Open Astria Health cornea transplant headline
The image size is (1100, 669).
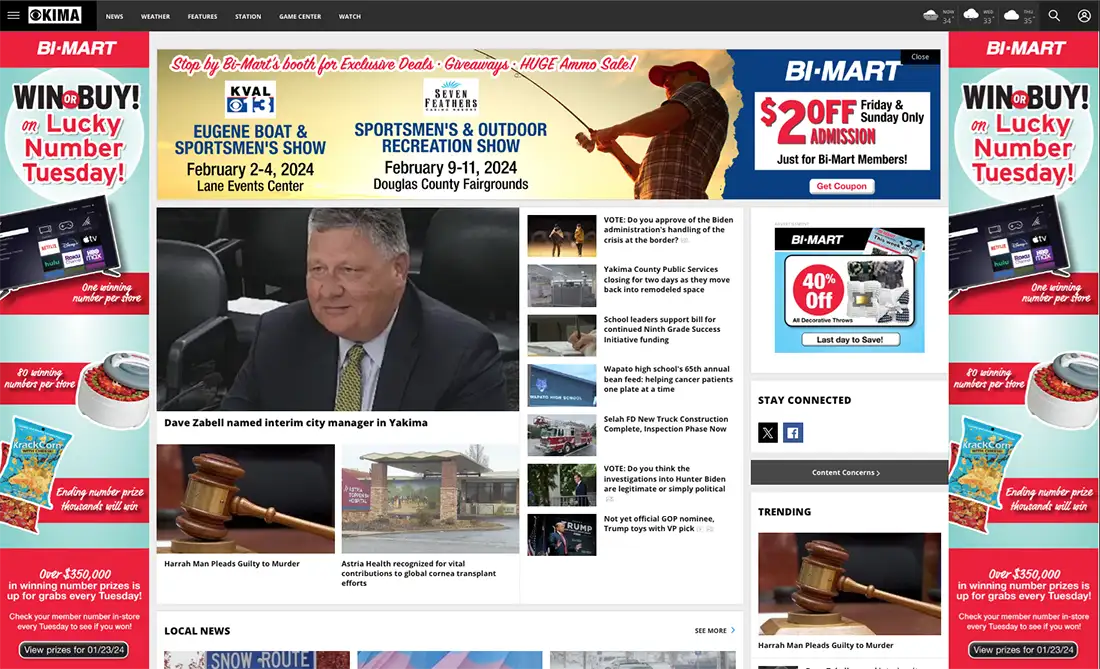tap(419, 573)
